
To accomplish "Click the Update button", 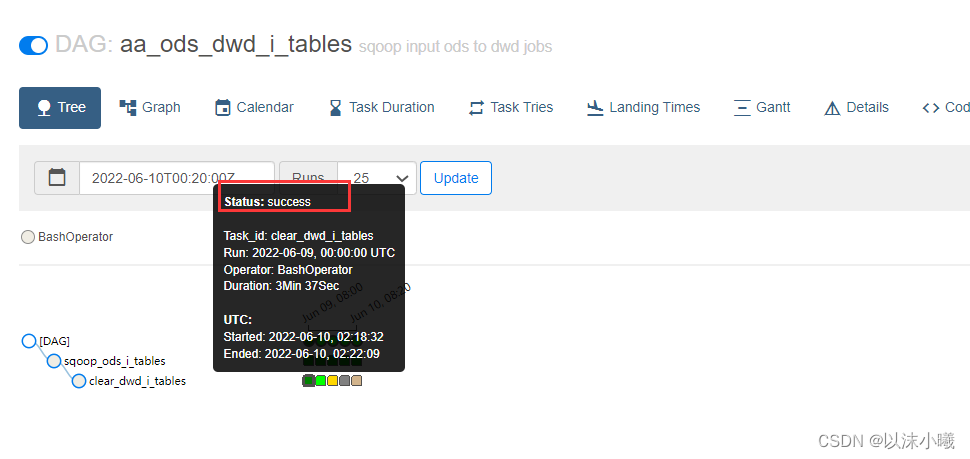I will click(456, 178).
